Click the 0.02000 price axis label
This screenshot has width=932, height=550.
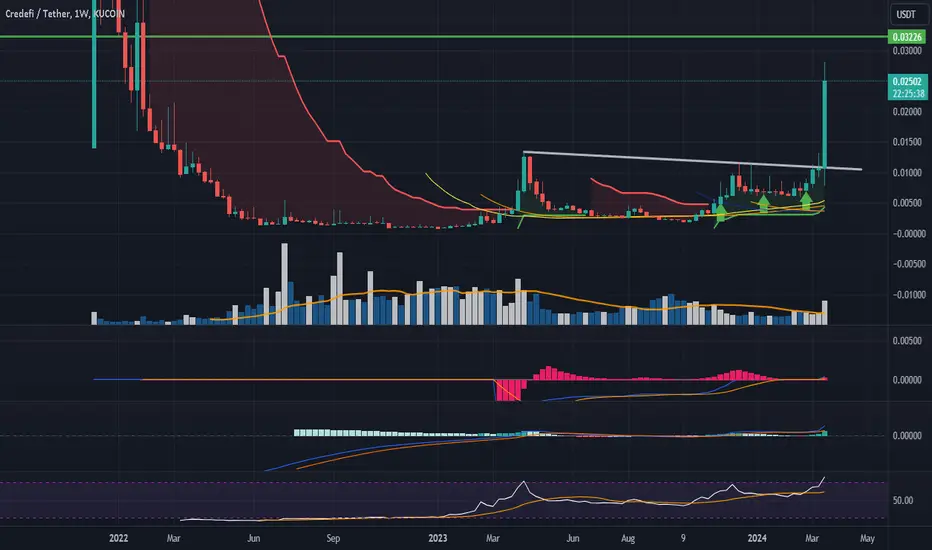click(907, 112)
